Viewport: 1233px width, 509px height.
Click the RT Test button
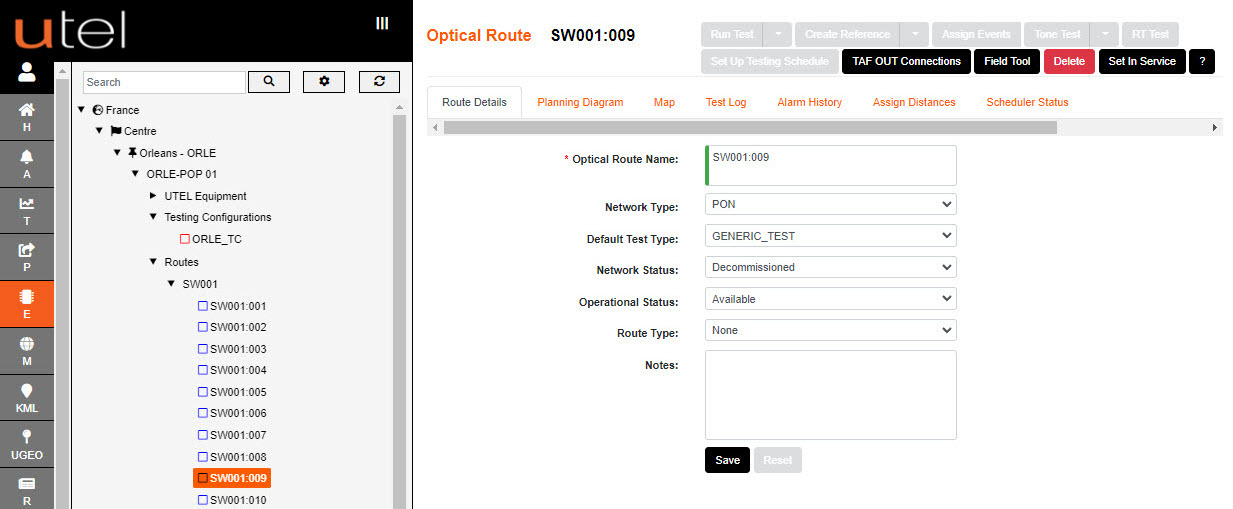click(x=1150, y=34)
